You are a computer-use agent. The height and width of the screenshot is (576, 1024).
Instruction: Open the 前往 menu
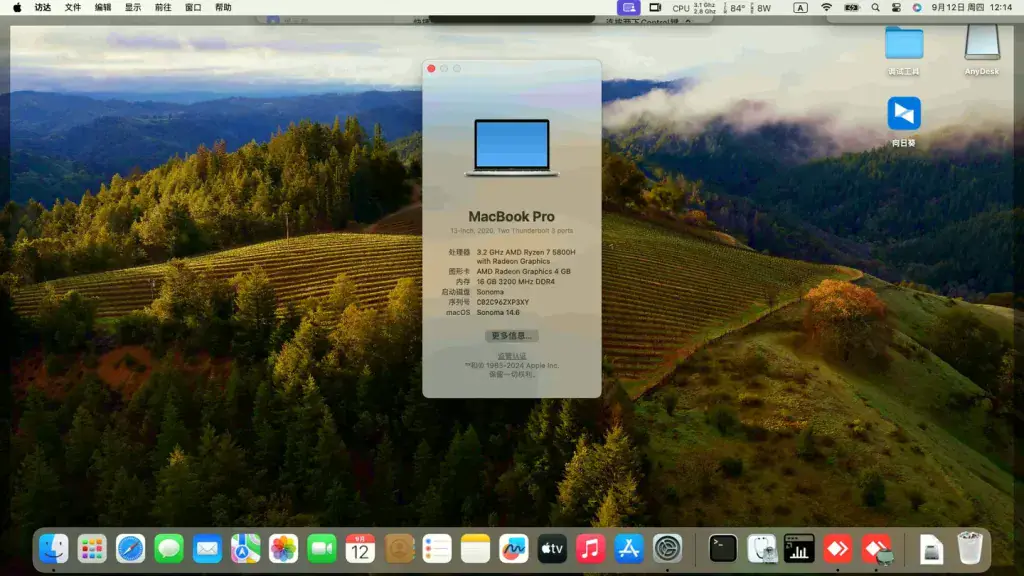click(x=163, y=8)
